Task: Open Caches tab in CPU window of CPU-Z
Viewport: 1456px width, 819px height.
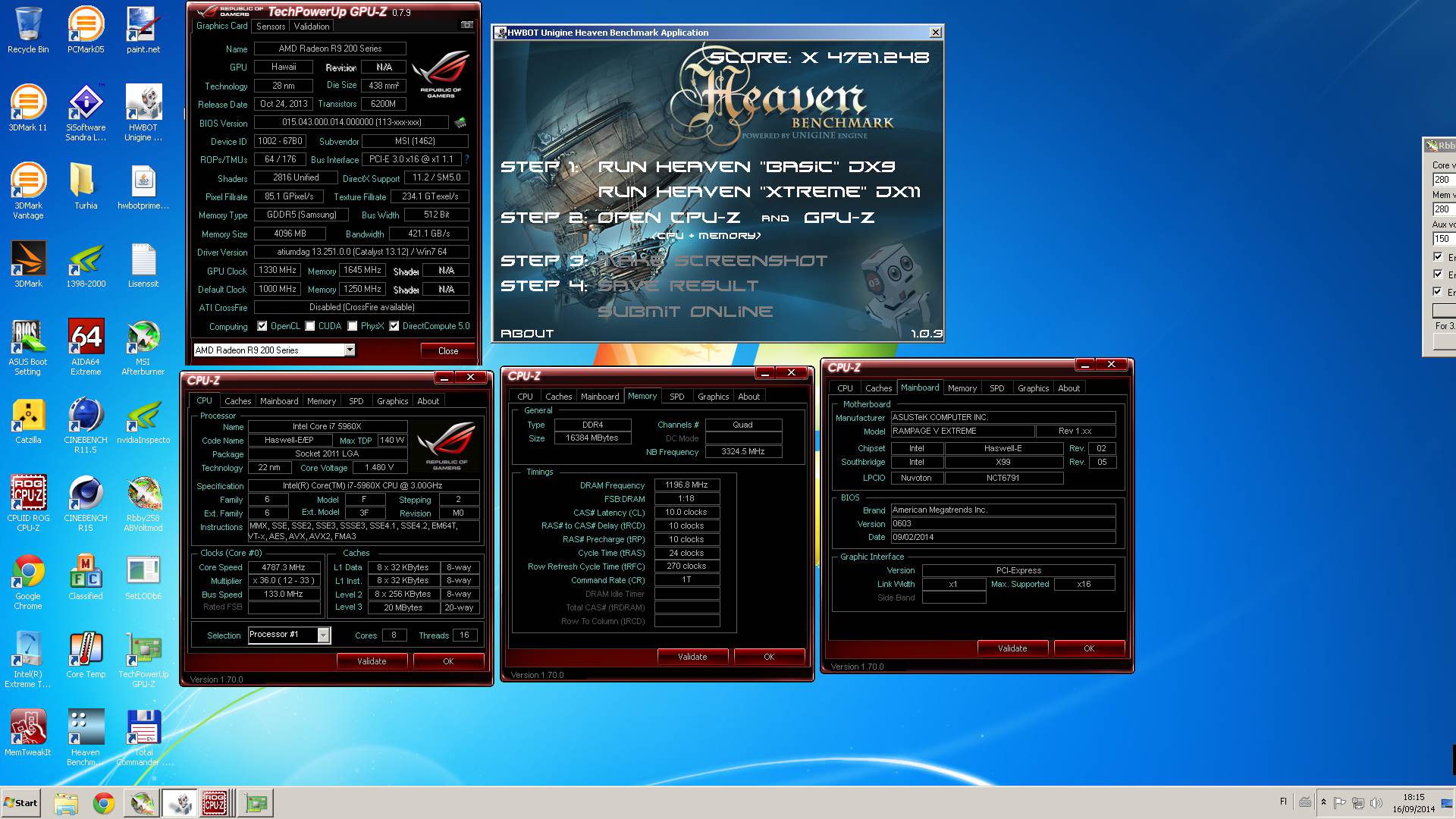Action: [x=238, y=401]
